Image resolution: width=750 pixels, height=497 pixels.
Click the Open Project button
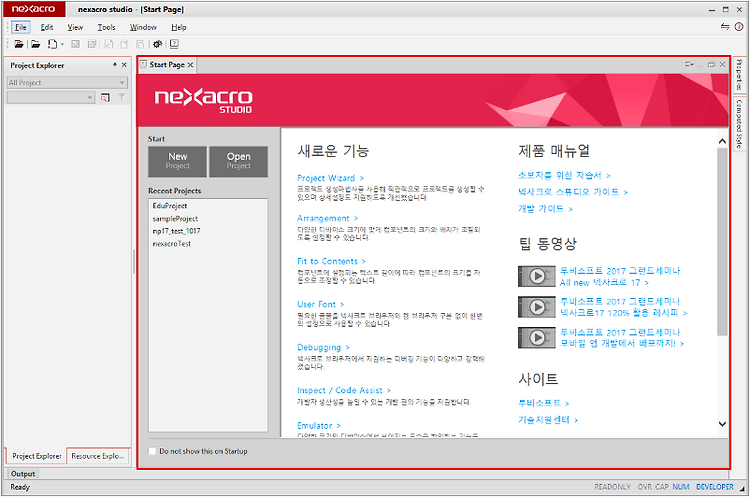coord(238,162)
